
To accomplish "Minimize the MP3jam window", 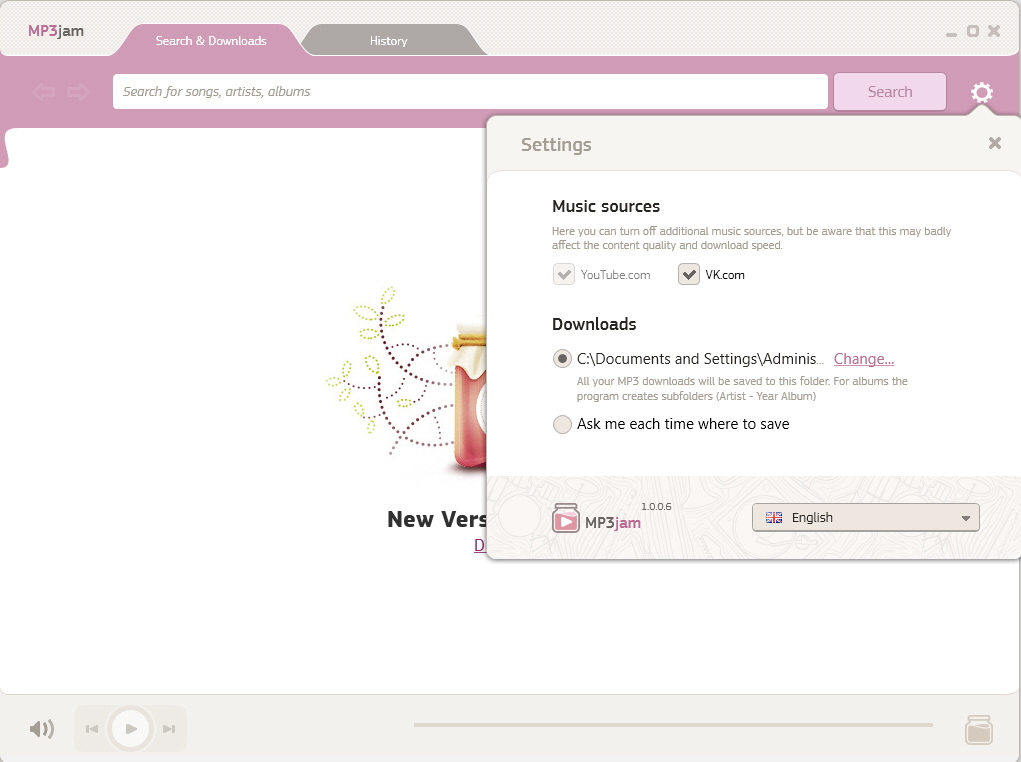I will (x=951, y=34).
